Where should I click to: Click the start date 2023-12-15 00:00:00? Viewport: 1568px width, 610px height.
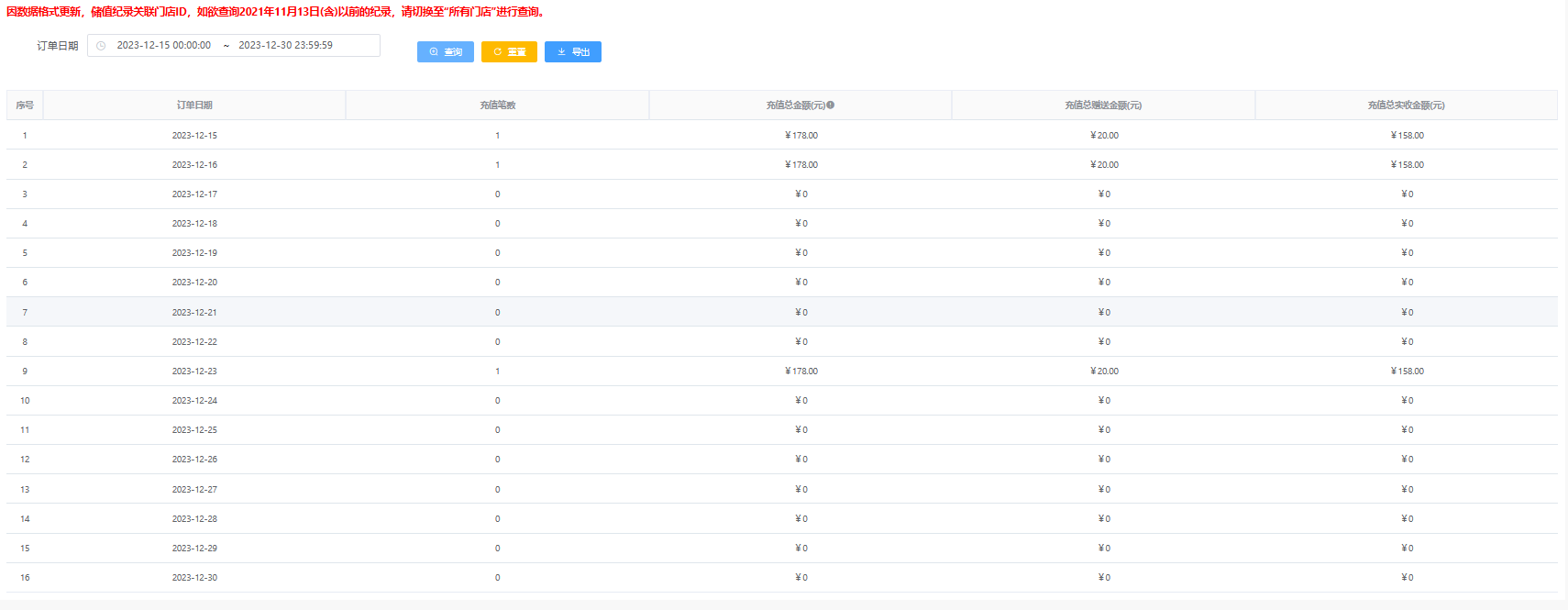coord(163,46)
